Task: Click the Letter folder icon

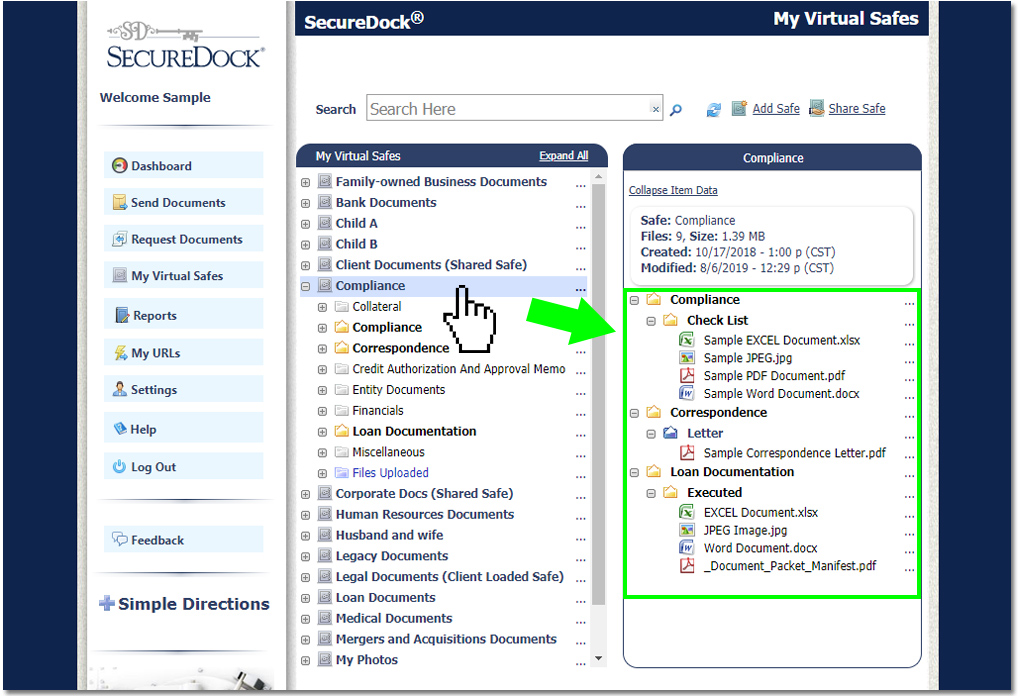Action: click(x=671, y=433)
